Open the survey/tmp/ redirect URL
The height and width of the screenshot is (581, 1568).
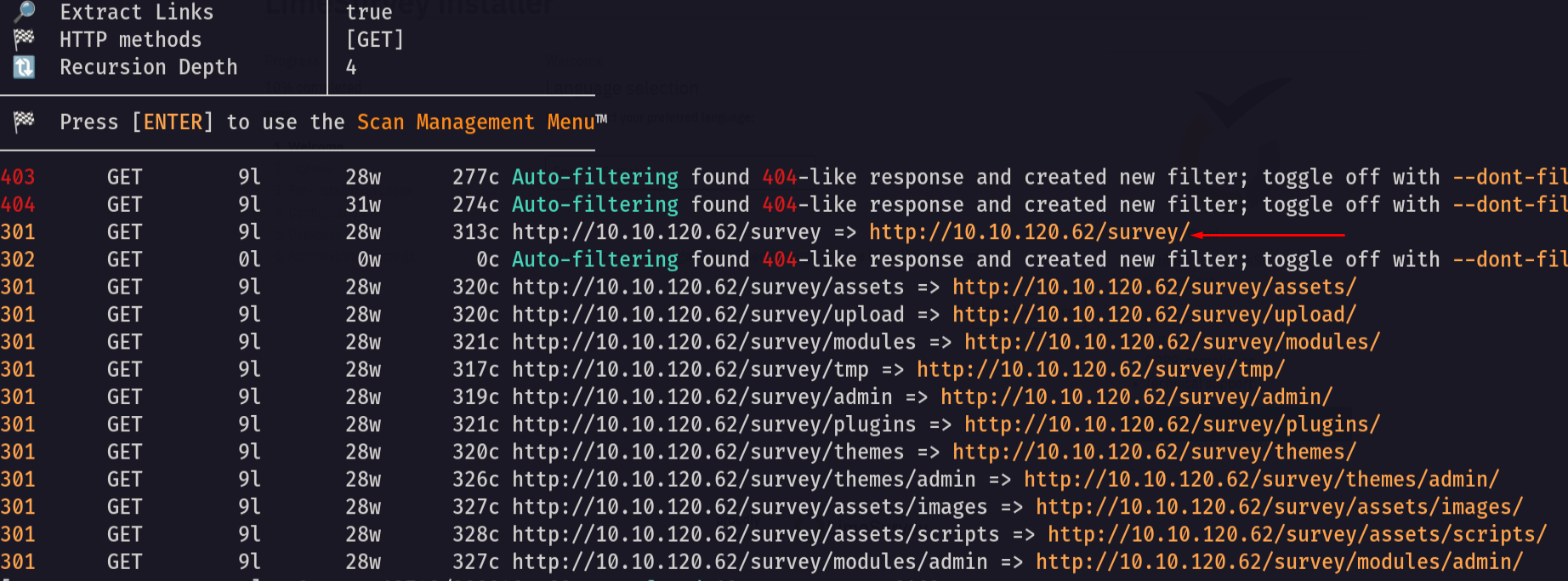(x=1100, y=370)
